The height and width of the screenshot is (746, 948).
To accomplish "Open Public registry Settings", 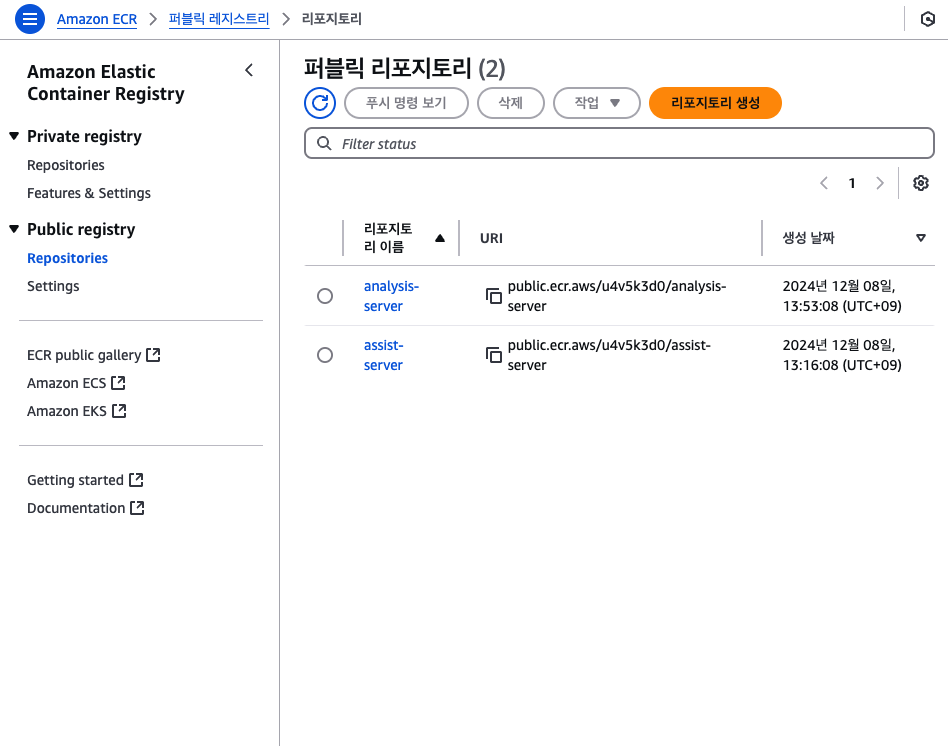I will (53, 286).
